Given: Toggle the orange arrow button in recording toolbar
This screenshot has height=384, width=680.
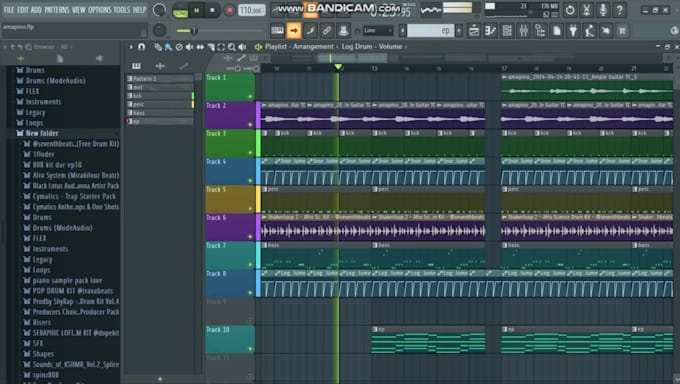Looking at the screenshot, I should tap(294, 30).
